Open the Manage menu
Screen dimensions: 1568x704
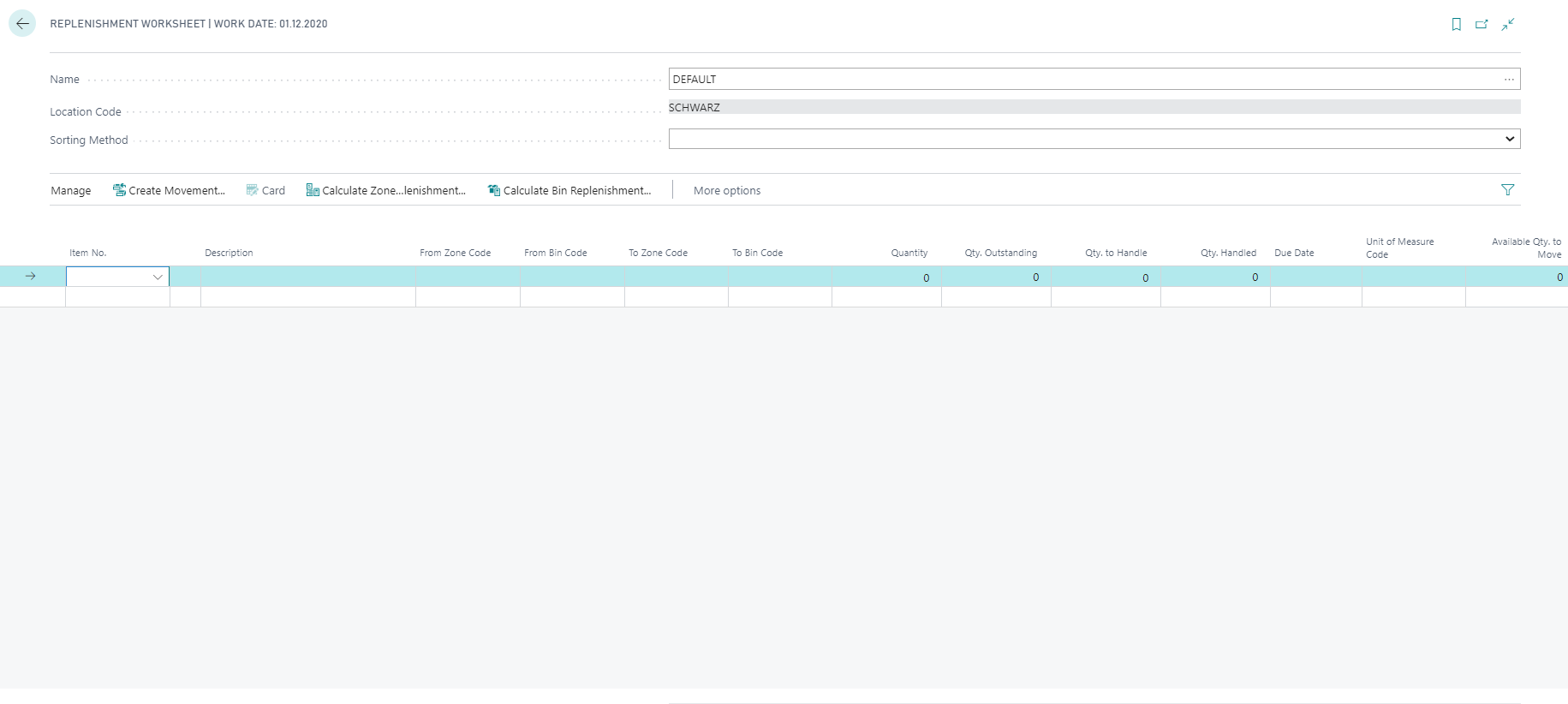(71, 190)
